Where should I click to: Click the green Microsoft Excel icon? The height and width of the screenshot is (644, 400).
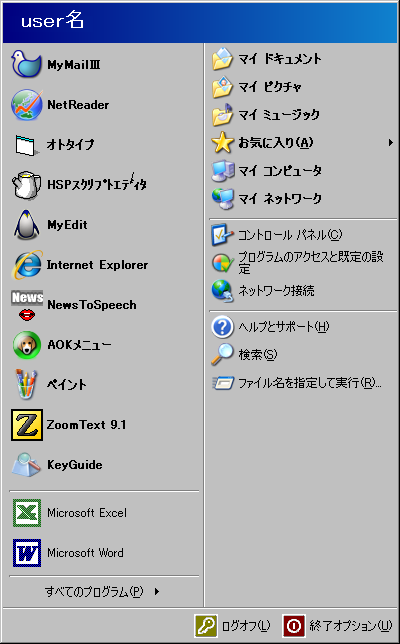27,513
